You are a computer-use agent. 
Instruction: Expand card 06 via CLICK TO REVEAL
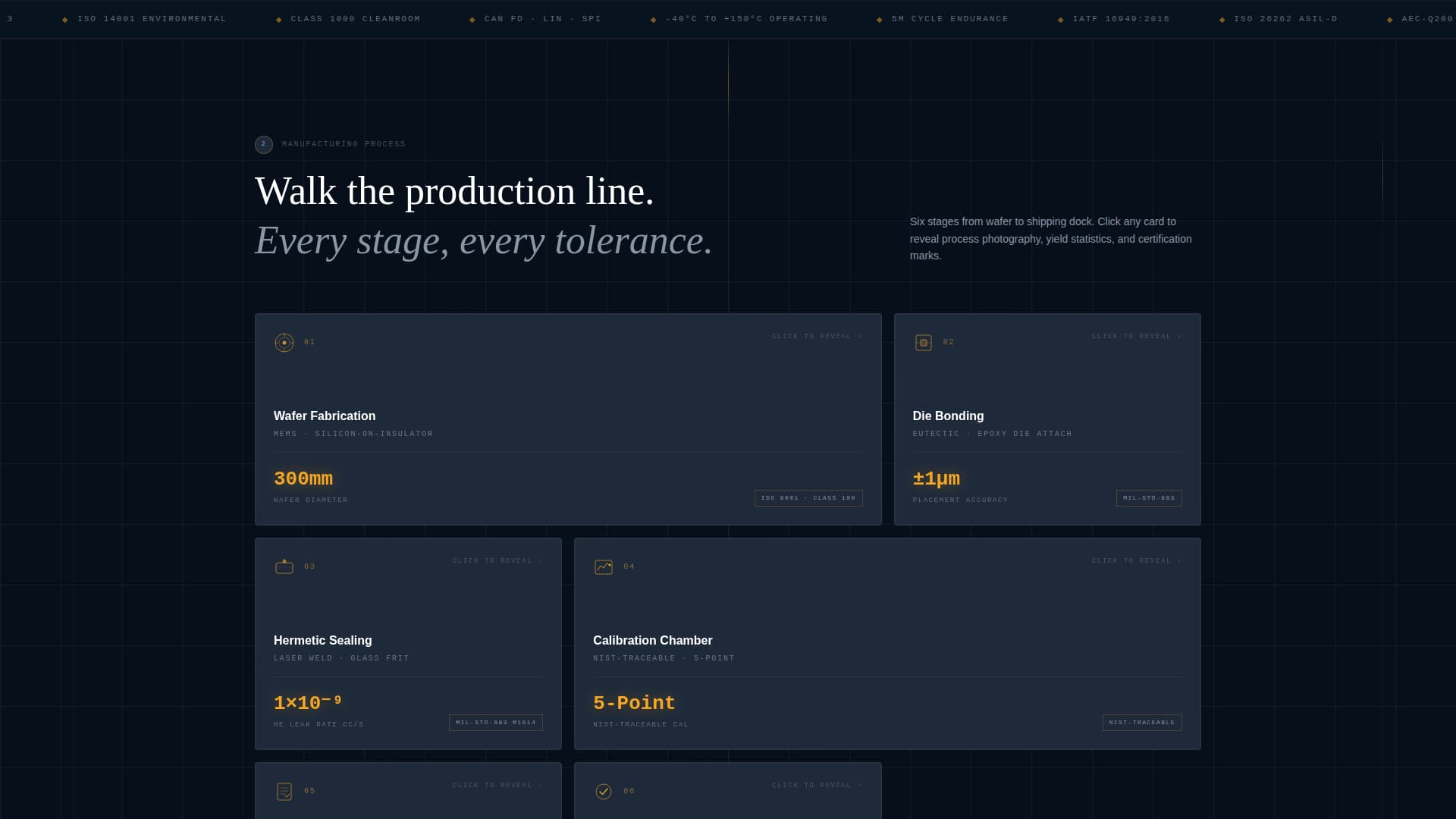[815, 785]
